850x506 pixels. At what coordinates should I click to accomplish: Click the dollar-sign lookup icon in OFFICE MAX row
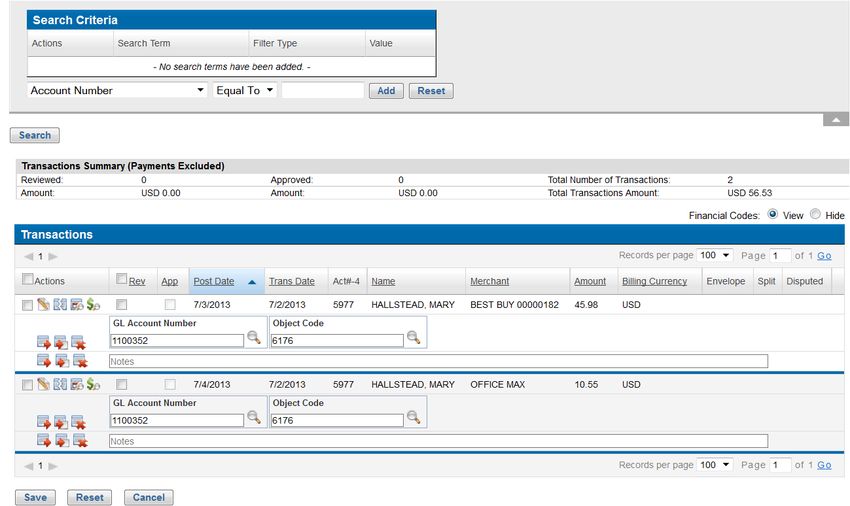(x=93, y=384)
